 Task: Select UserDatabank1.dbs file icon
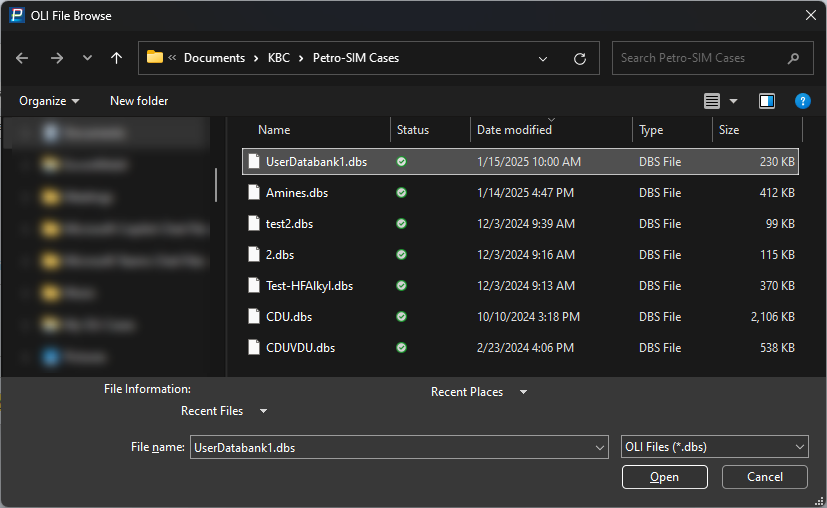click(254, 161)
